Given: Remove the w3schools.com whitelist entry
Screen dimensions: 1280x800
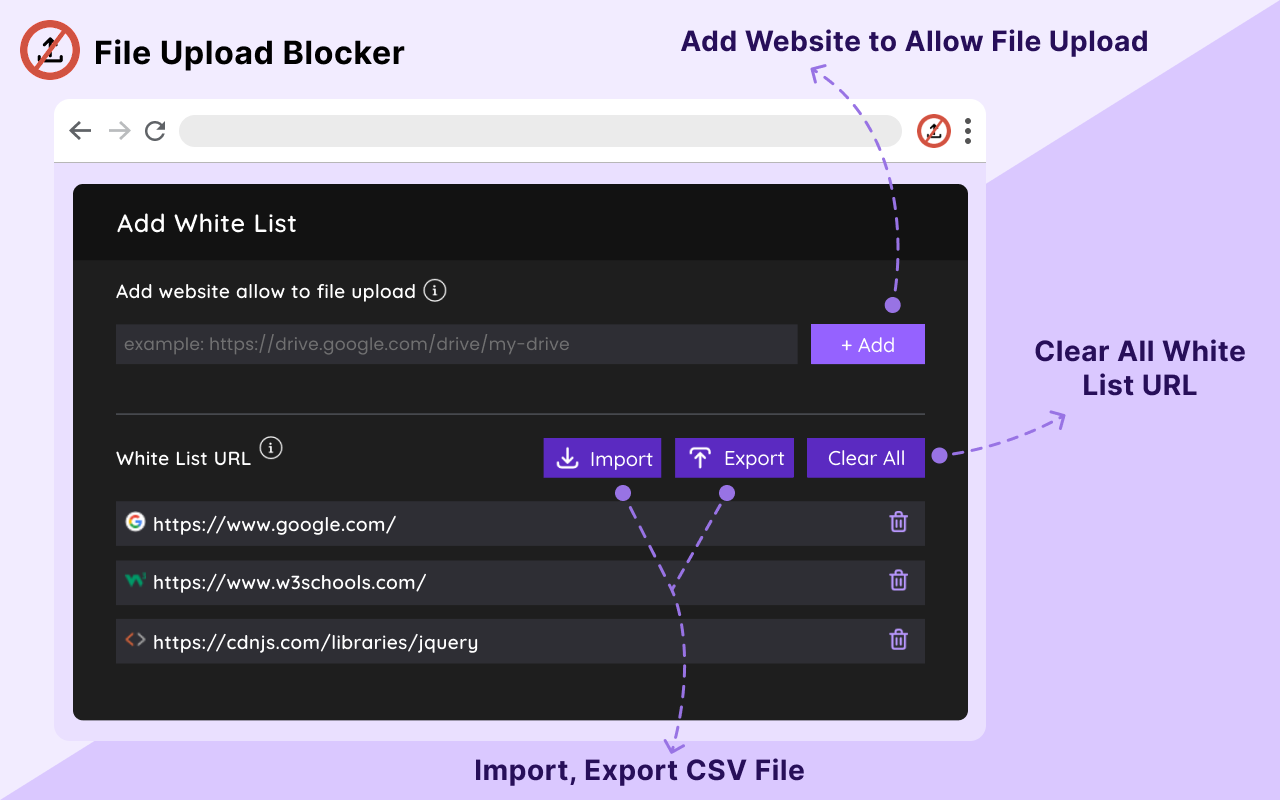Looking at the screenshot, I should pos(899,581).
